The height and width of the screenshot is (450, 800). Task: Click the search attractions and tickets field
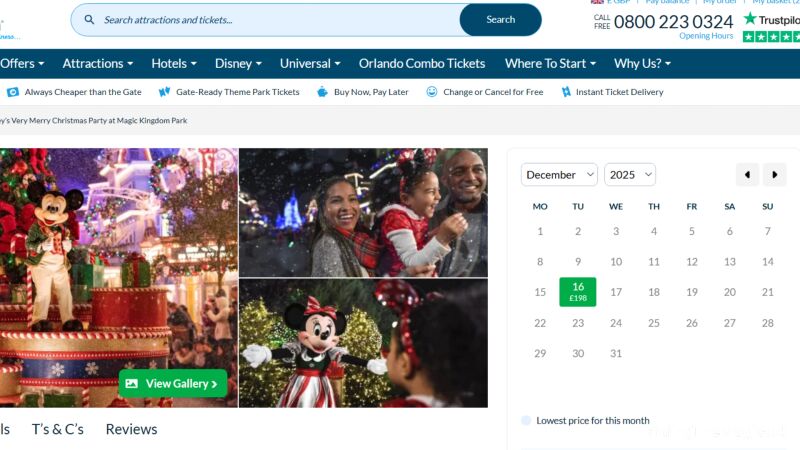265,19
